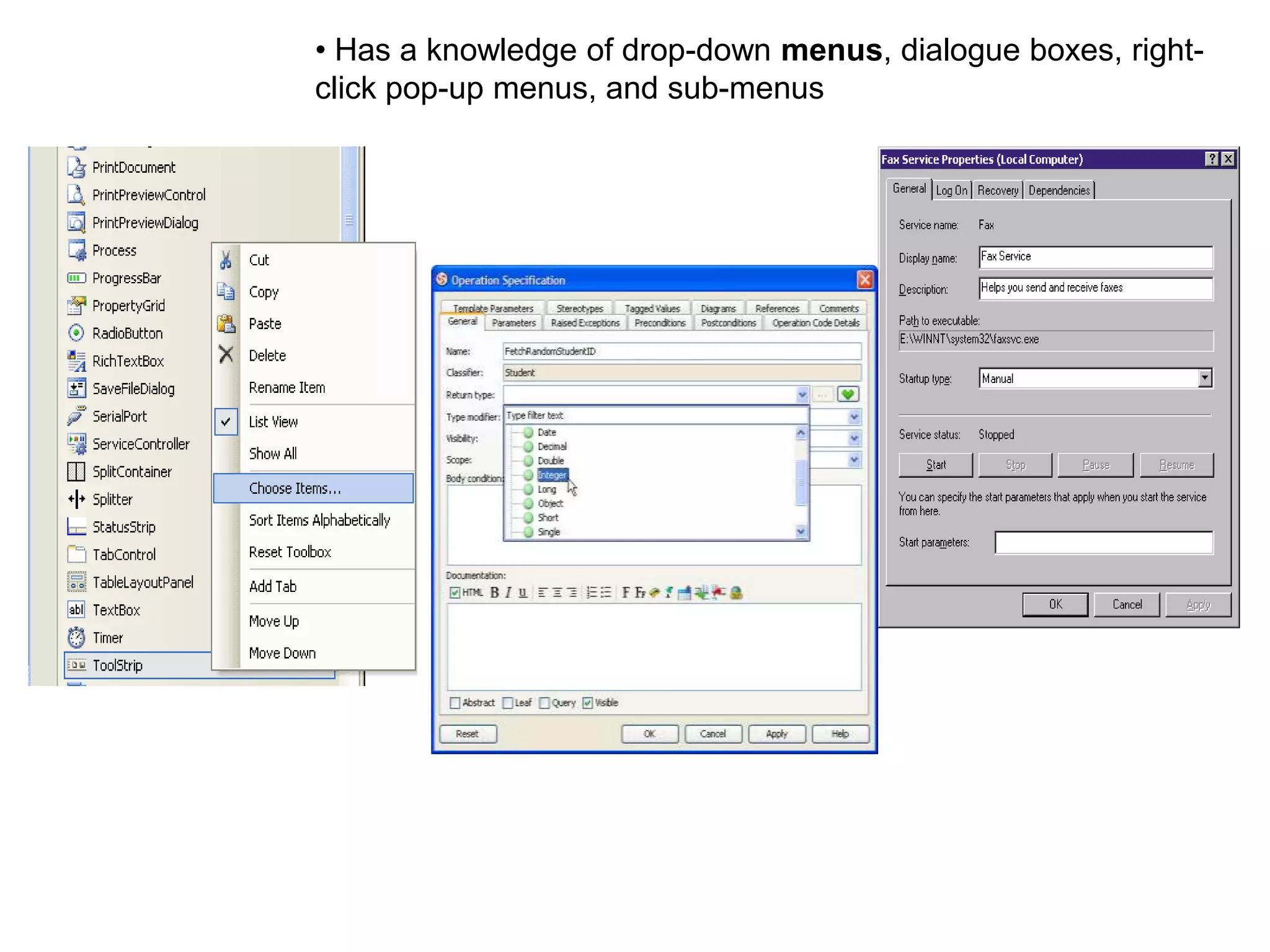Click Cancel in Fax Service Properties
Screen dimensions: 1270x952
(1127, 604)
